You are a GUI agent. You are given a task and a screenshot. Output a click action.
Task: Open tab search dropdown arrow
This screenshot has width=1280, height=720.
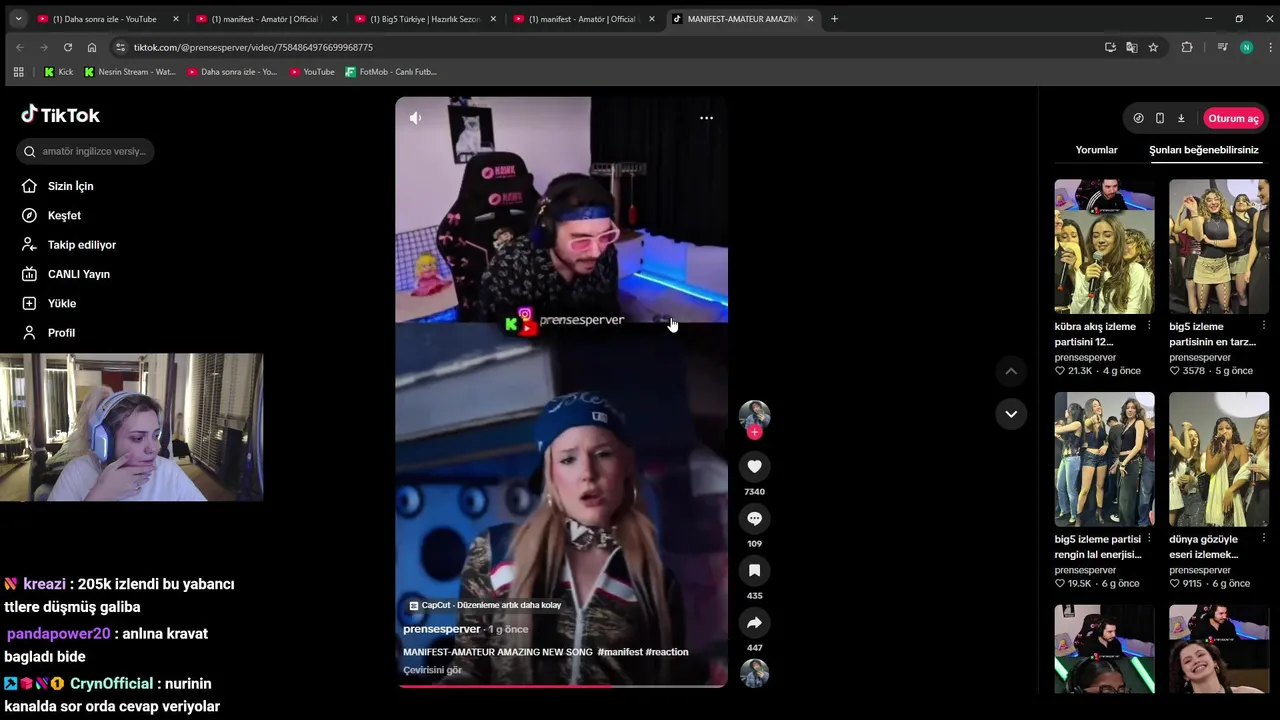pyautogui.click(x=17, y=18)
